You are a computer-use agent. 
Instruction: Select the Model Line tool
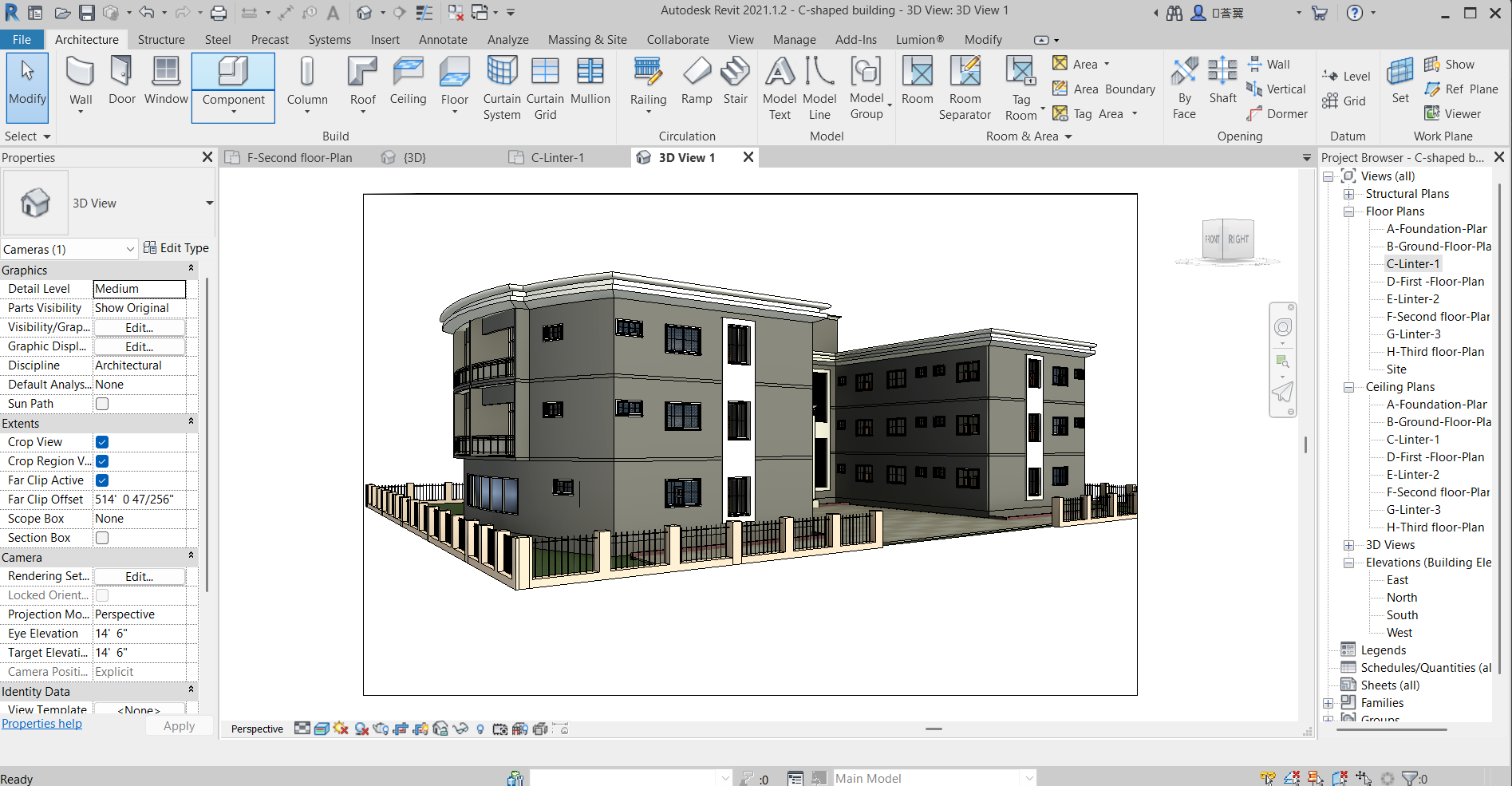[819, 88]
